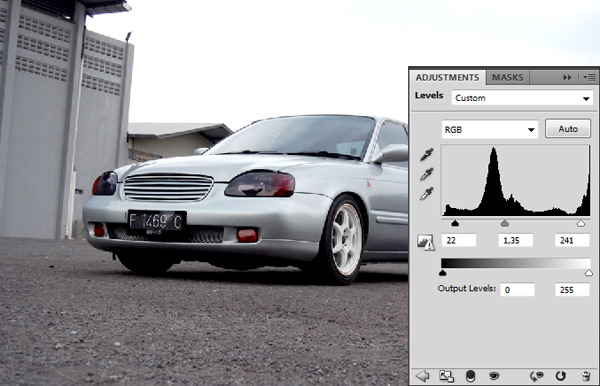
Task: Click the Output Levels field showing 0
Action: coord(517,290)
